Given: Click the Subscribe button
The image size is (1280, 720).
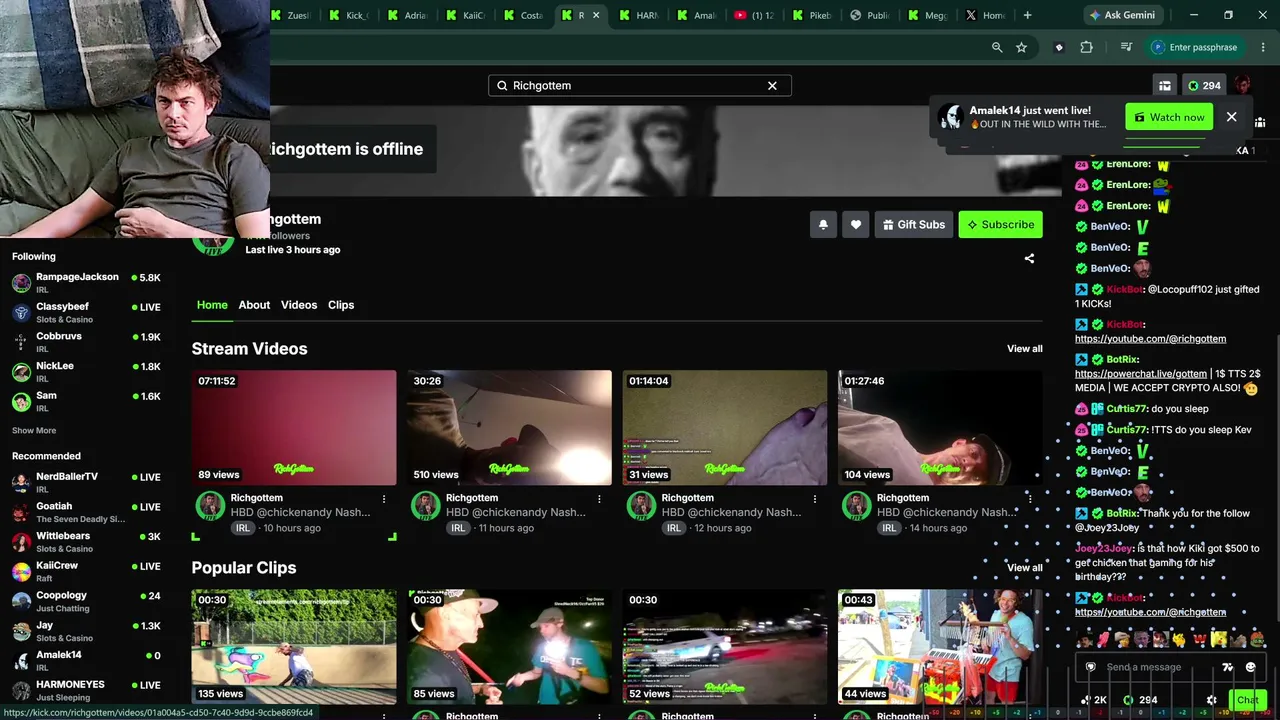Looking at the screenshot, I should (x=1000, y=225).
